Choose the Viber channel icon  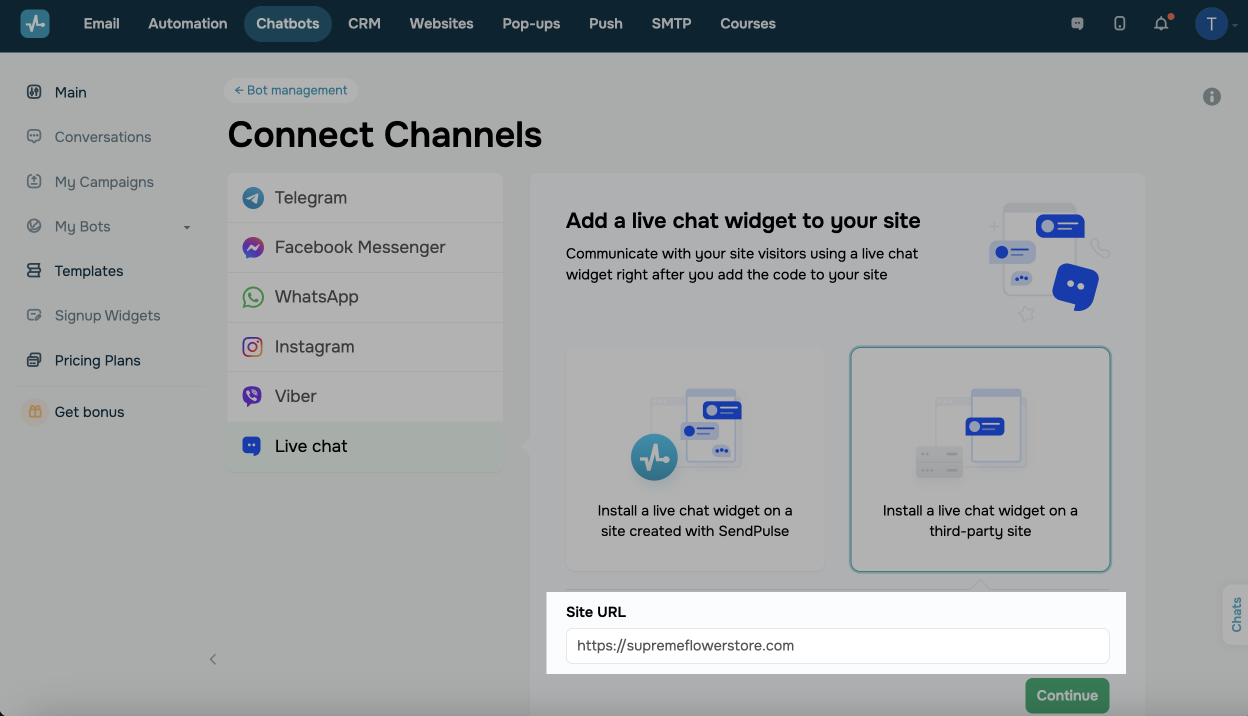tap(253, 396)
